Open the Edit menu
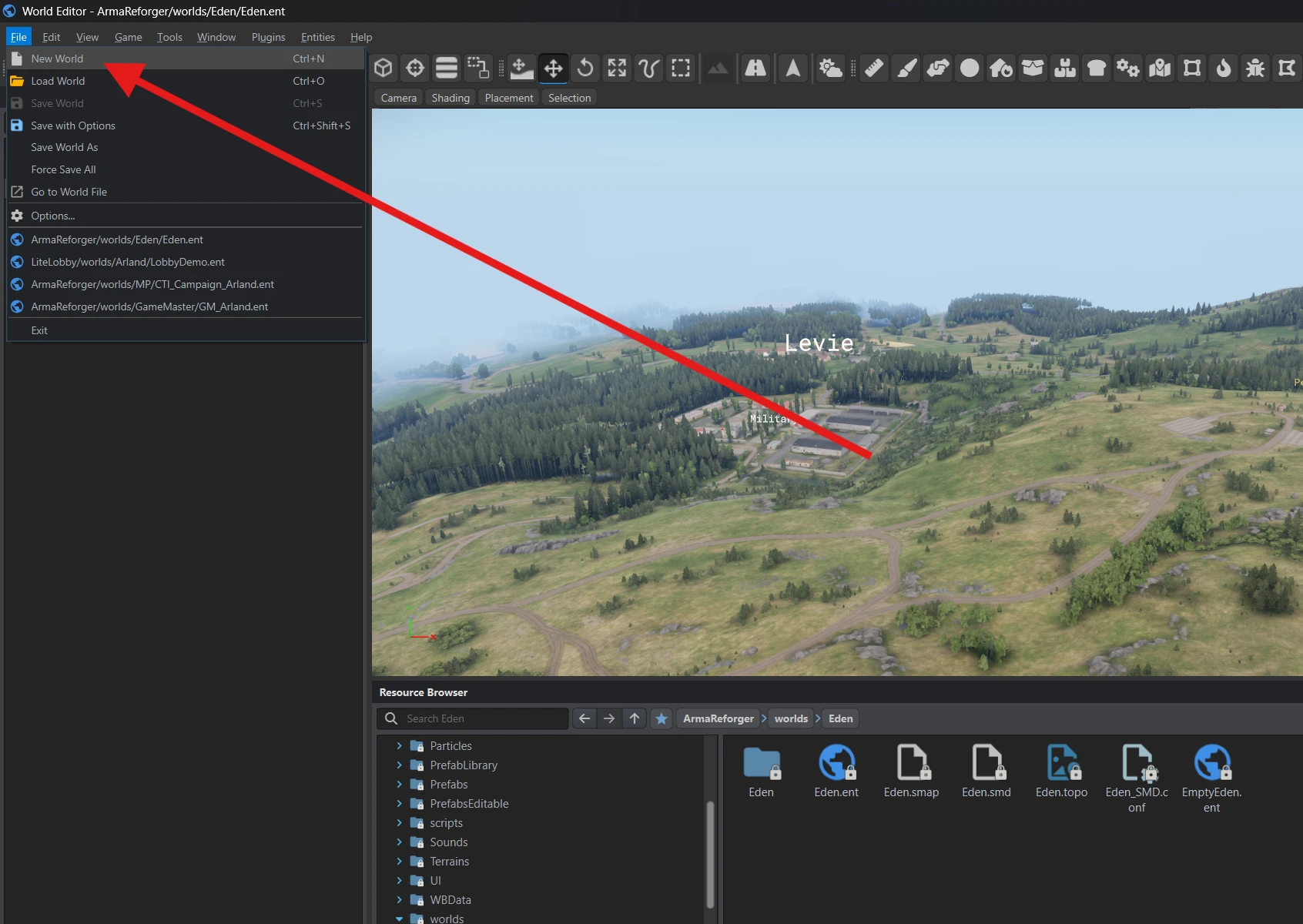The height and width of the screenshot is (924, 1303). pyautogui.click(x=52, y=37)
